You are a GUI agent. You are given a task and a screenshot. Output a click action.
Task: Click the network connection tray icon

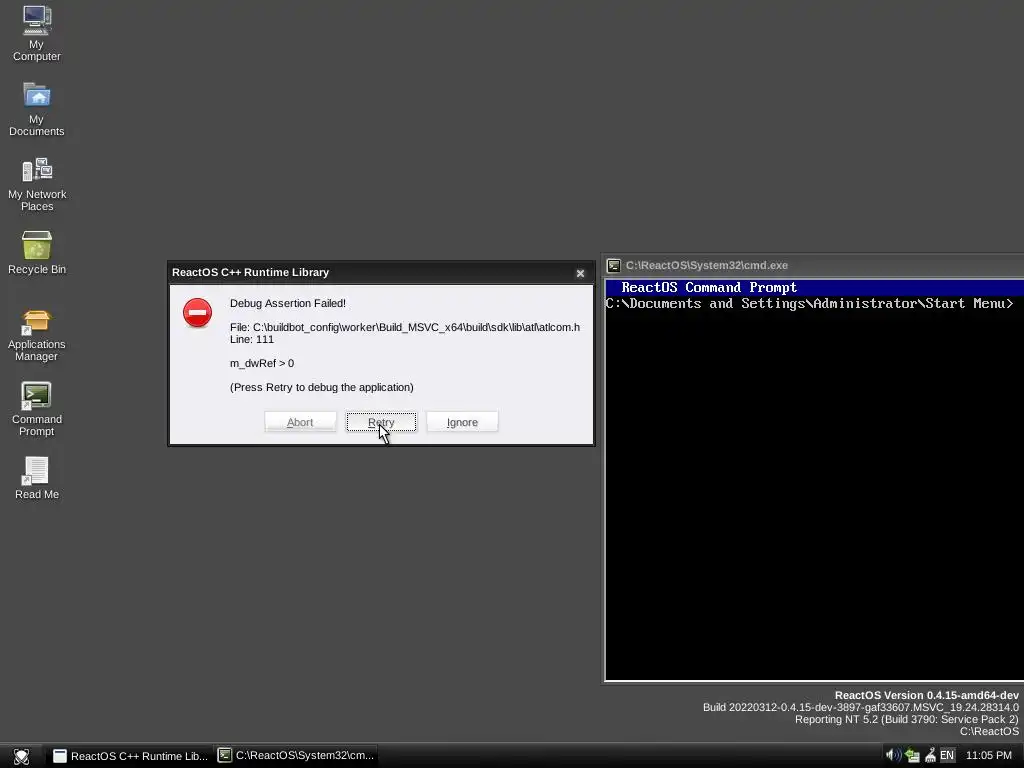912,756
